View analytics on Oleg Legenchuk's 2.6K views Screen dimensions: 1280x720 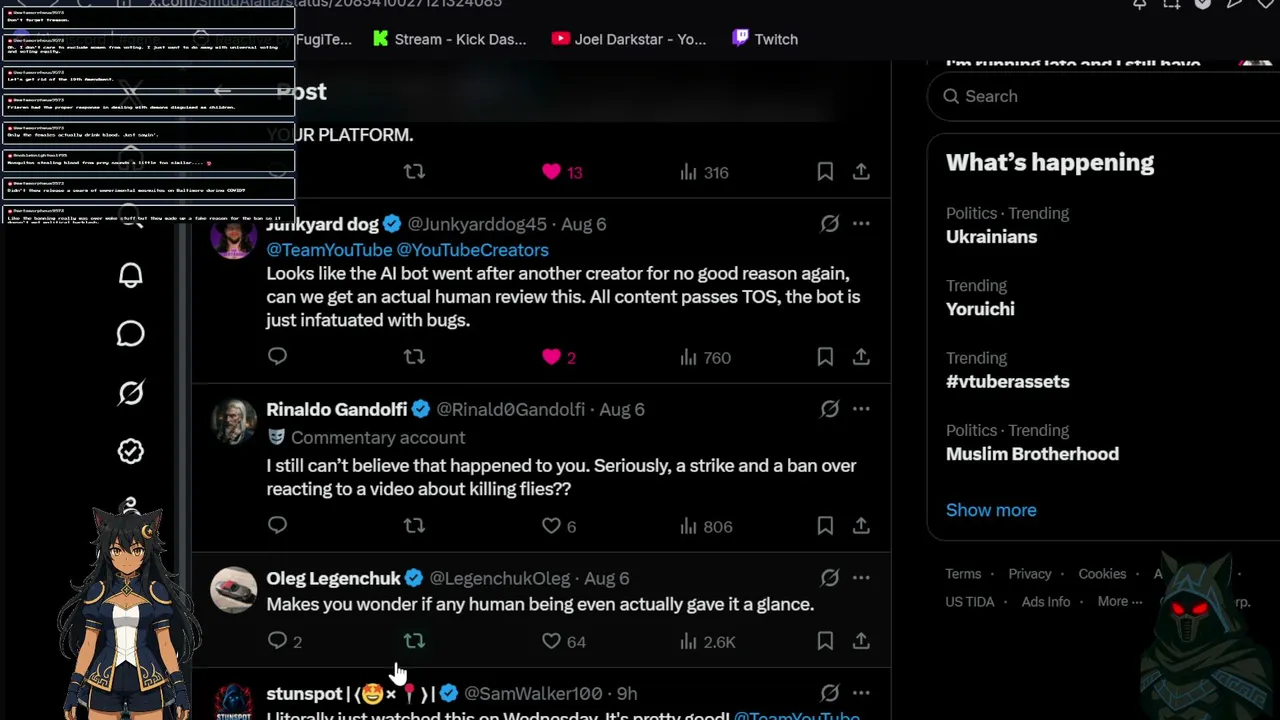tap(707, 642)
